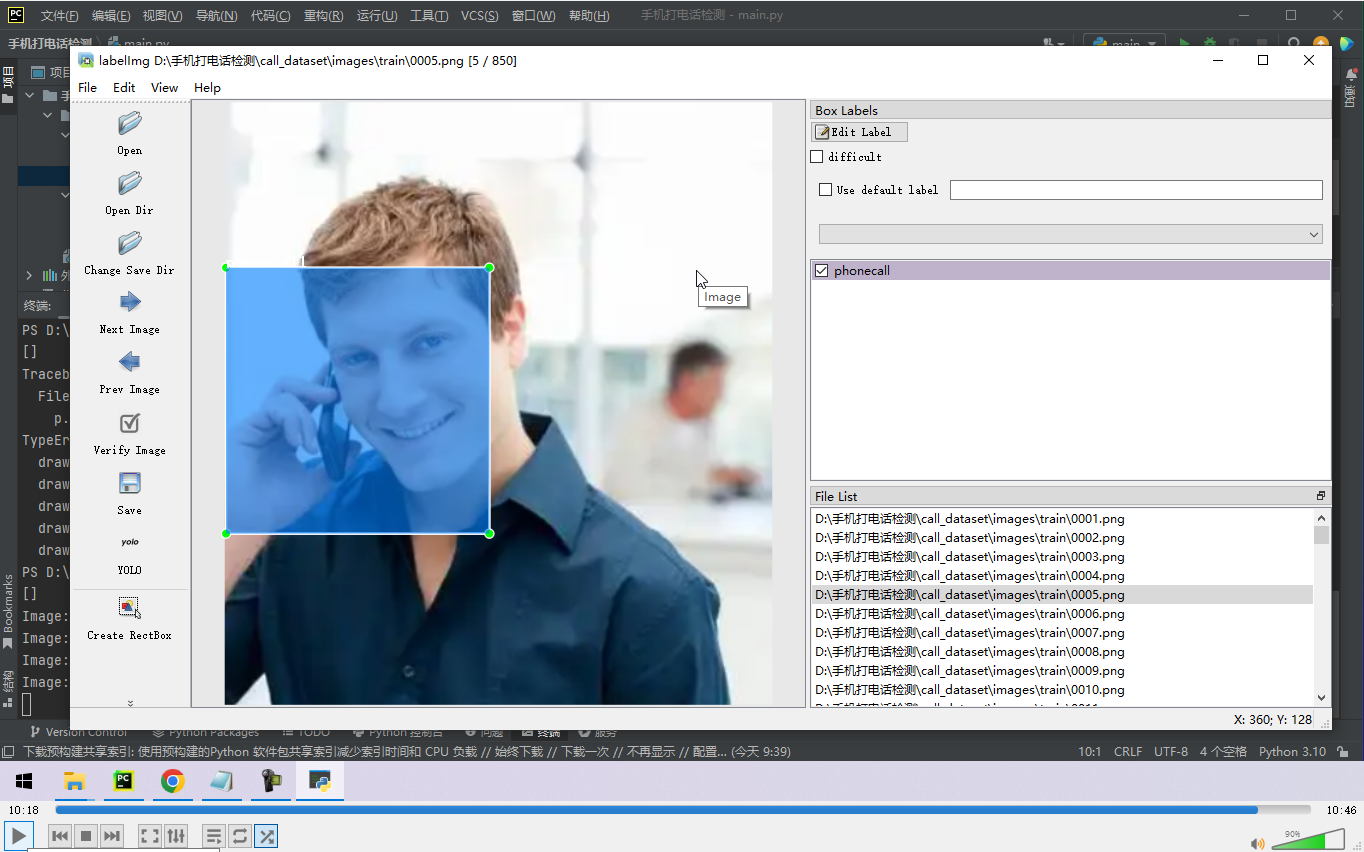
Task: Go to Next Image with the arrow icon
Action: (x=130, y=302)
